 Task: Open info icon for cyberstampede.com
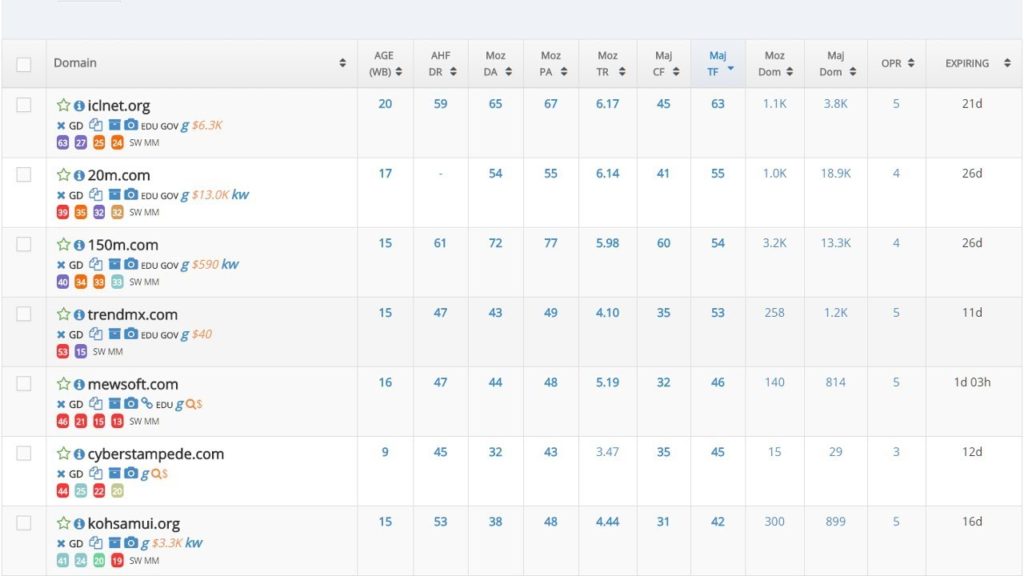pyautogui.click(x=79, y=454)
